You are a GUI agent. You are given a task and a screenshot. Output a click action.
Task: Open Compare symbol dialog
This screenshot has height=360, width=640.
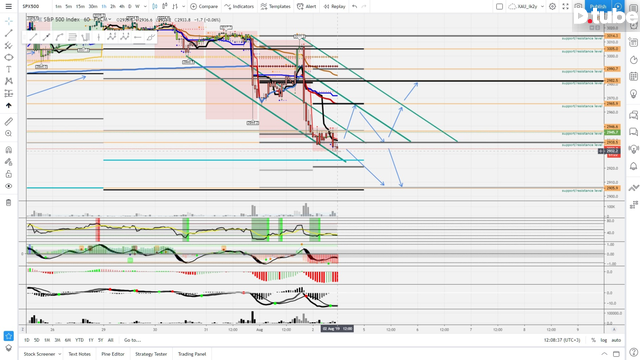pyautogui.click(x=204, y=7)
